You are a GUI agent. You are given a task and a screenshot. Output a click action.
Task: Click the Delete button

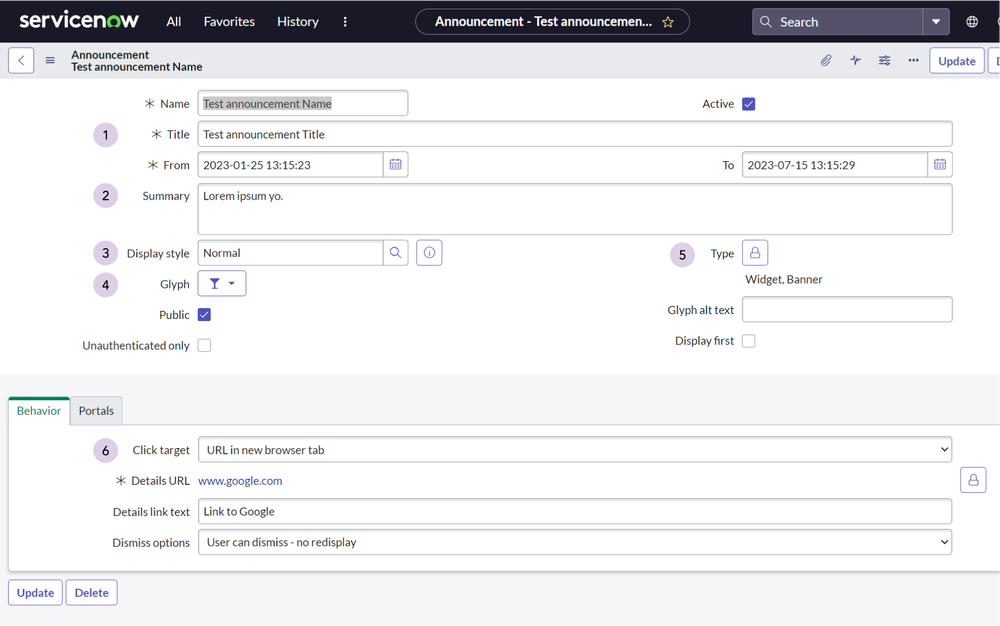(x=92, y=593)
